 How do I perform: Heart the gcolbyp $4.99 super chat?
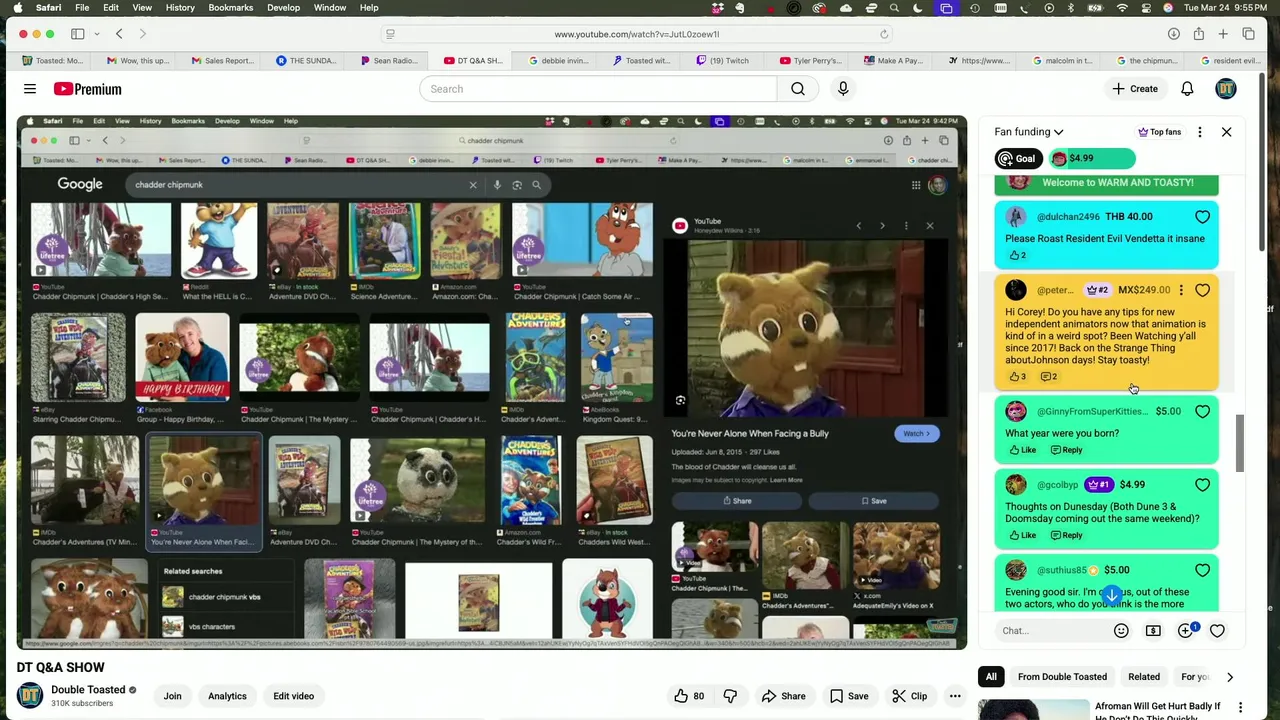point(1202,485)
